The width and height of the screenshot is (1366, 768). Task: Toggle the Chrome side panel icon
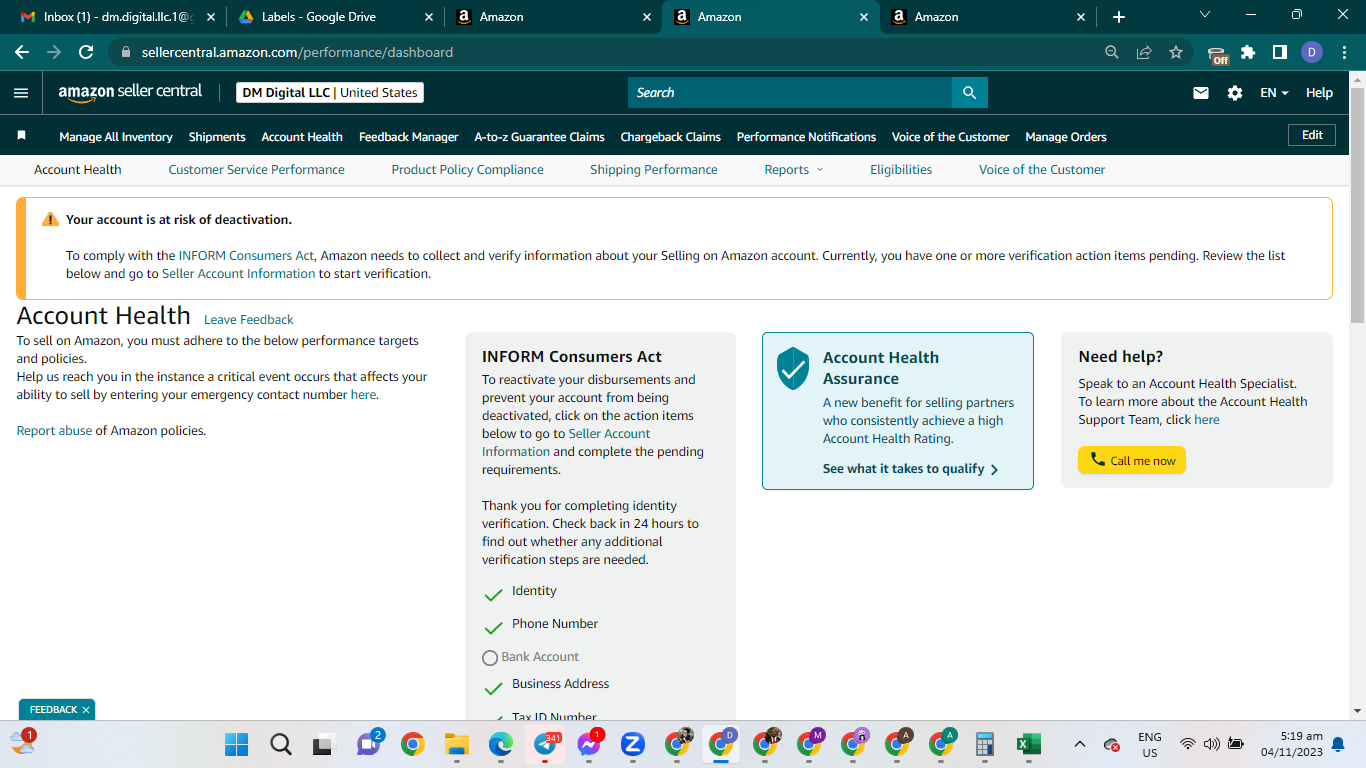pos(1280,52)
